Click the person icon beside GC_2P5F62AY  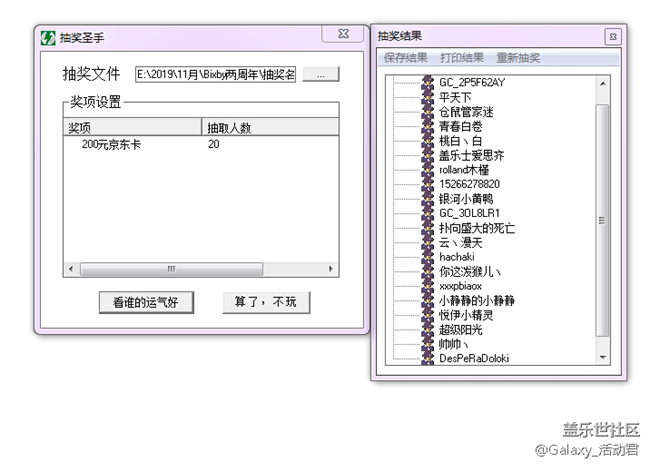coord(428,82)
